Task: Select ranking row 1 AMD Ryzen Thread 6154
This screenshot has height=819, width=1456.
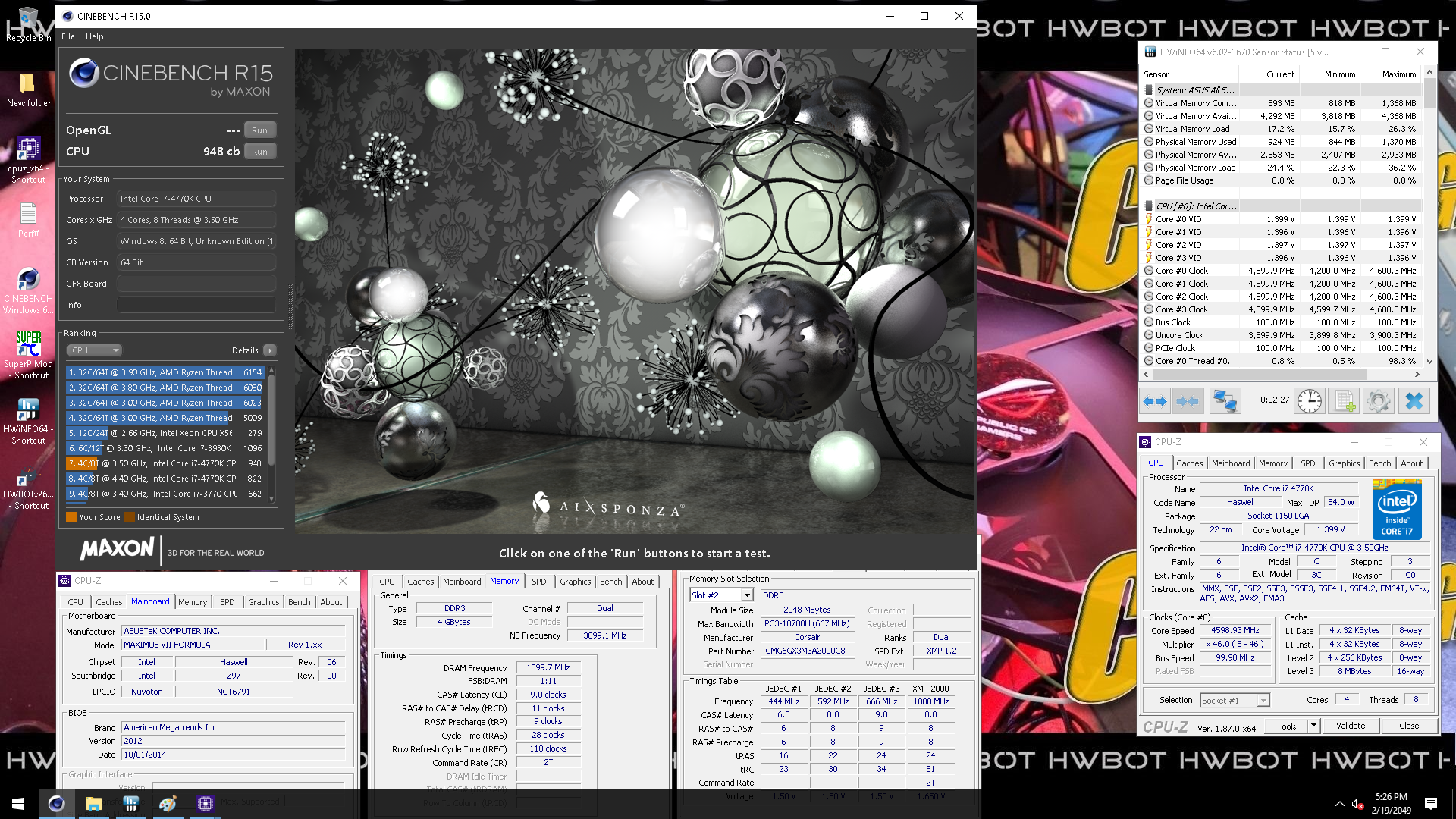Action: pos(165,372)
